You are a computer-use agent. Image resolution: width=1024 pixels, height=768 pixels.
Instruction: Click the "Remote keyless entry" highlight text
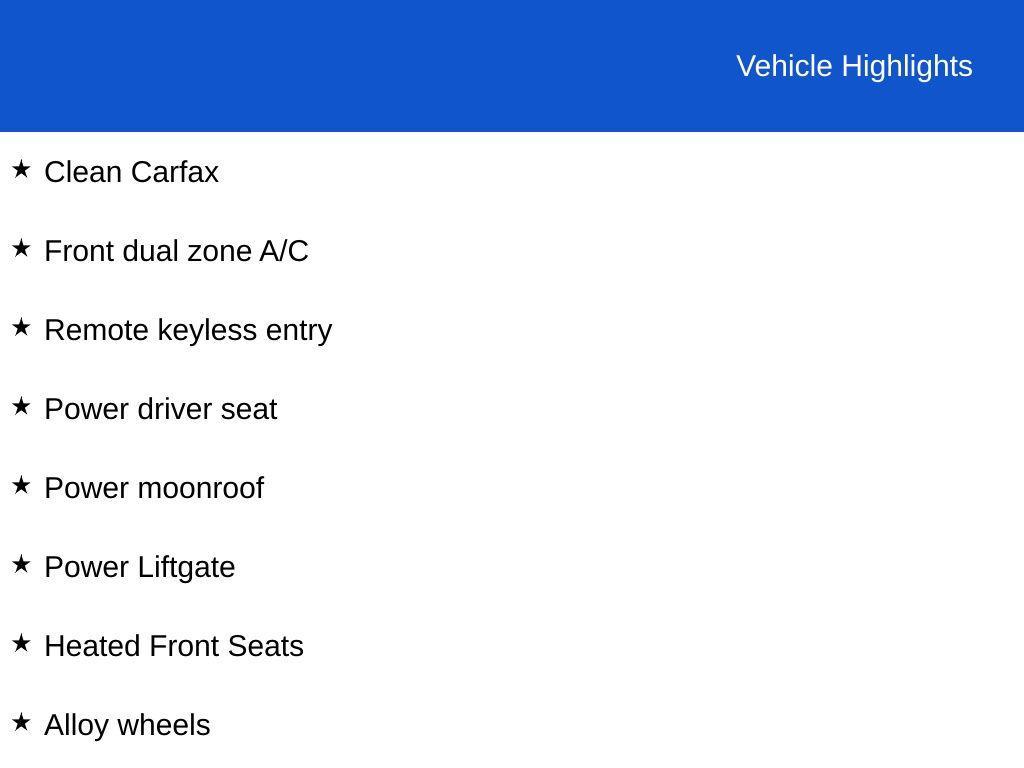coord(188,330)
